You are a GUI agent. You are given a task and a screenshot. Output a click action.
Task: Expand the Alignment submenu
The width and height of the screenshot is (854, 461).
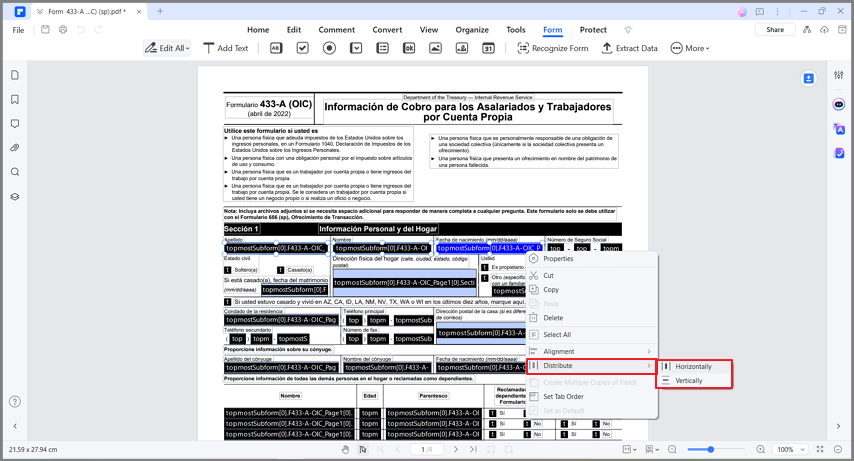coord(591,351)
